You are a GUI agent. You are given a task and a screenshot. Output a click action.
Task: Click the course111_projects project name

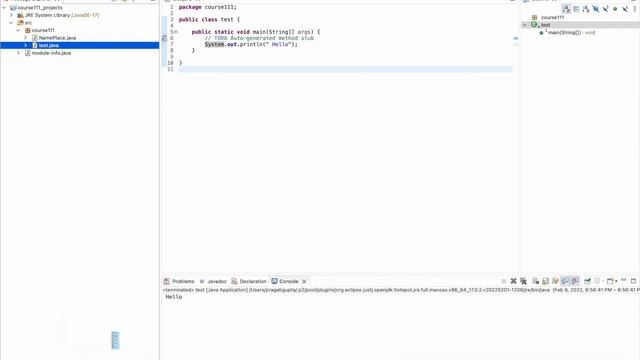(40, 8)
